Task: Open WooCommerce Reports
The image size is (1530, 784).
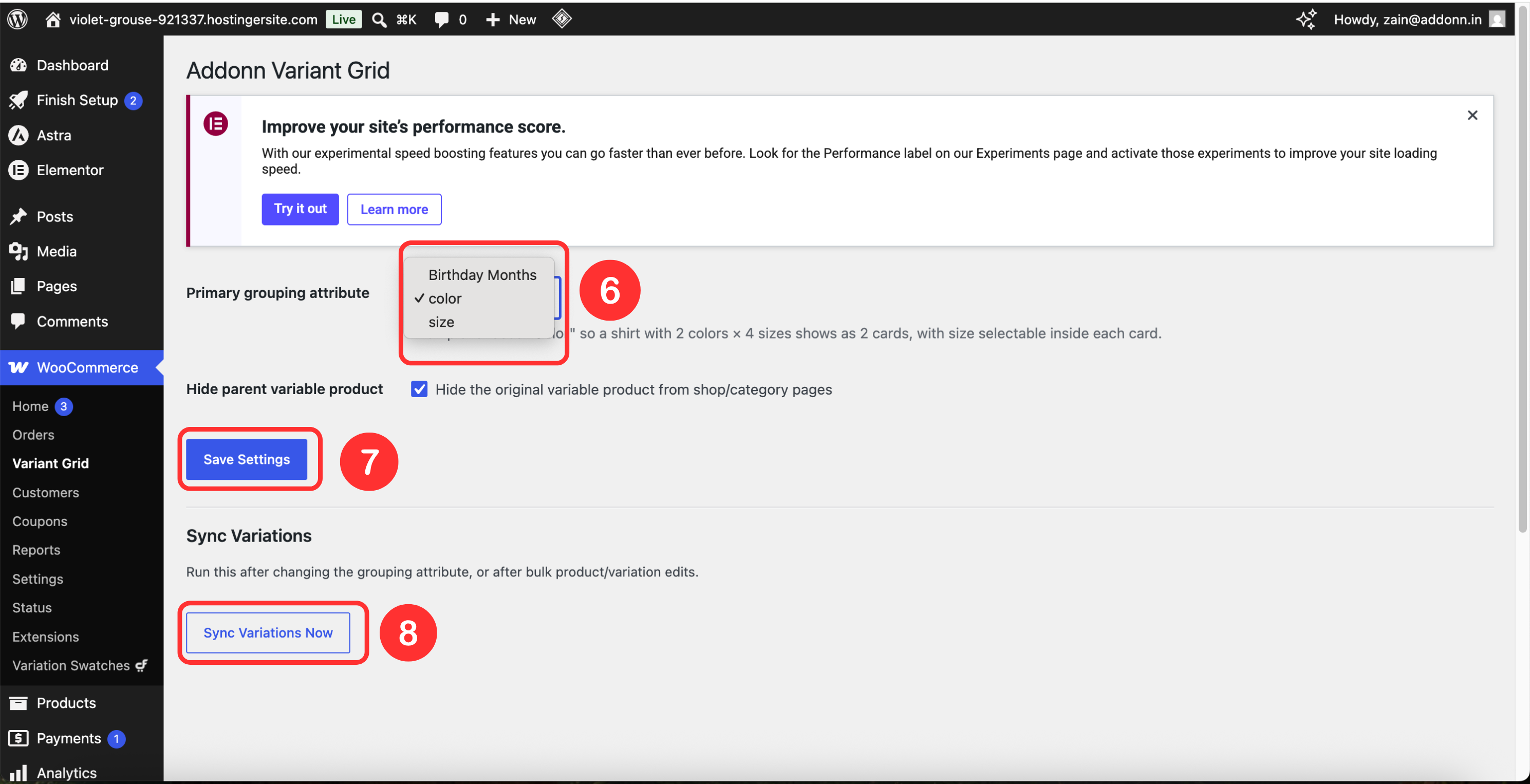Action: pos(36,551)
